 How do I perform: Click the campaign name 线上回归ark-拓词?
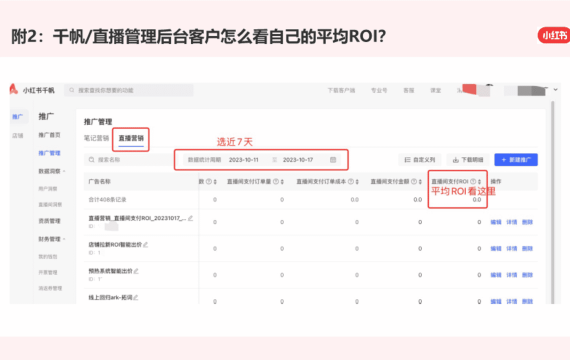110,298
